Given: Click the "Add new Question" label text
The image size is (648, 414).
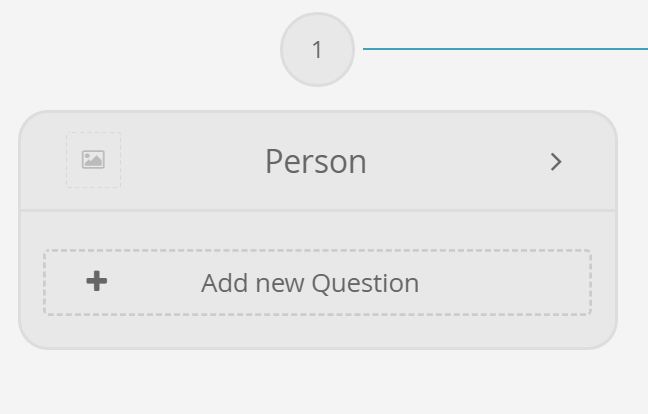Looking at the screenshot, I should [x=310, y=283].
